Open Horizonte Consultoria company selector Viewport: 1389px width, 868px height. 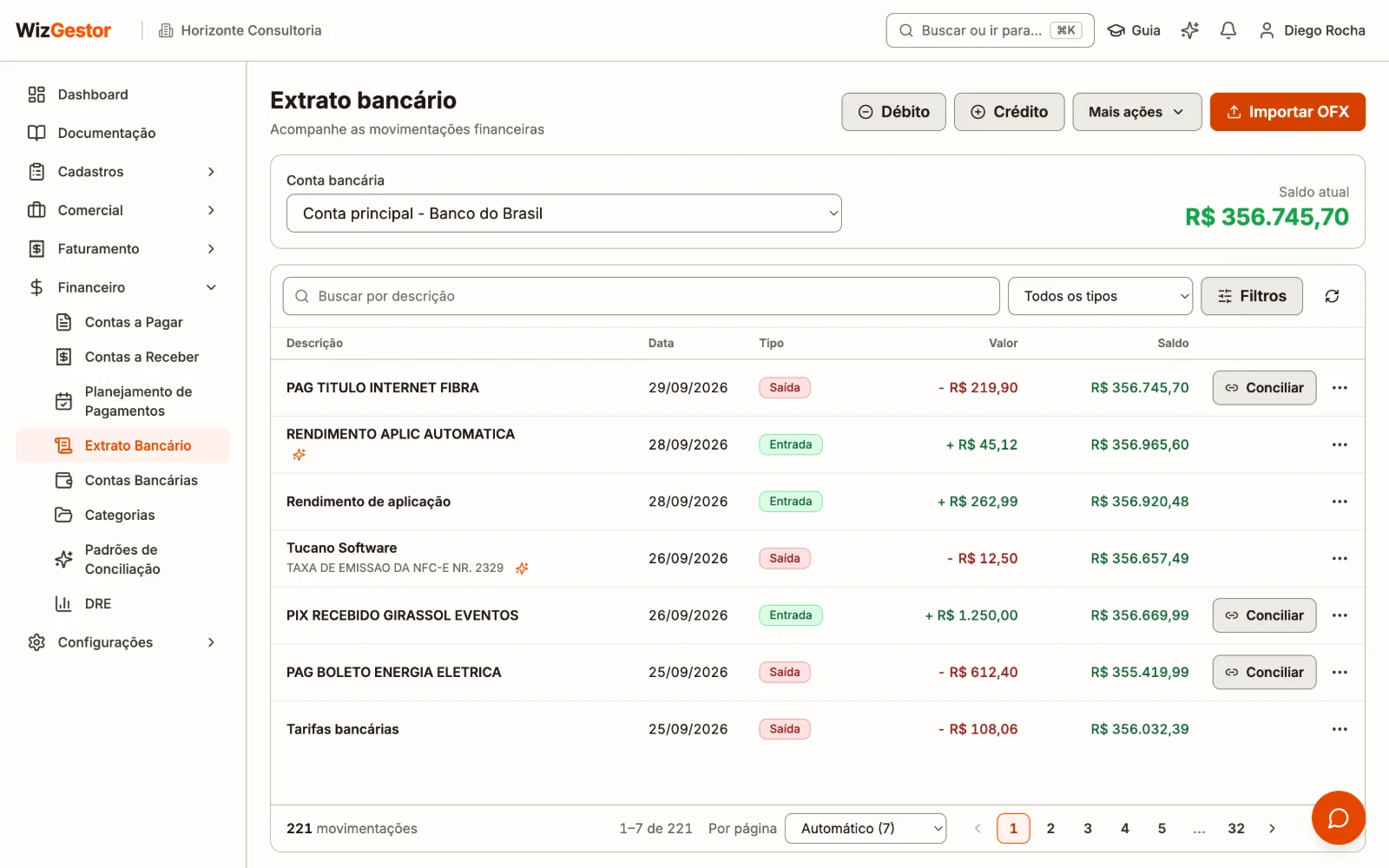[x=240, y=30]
